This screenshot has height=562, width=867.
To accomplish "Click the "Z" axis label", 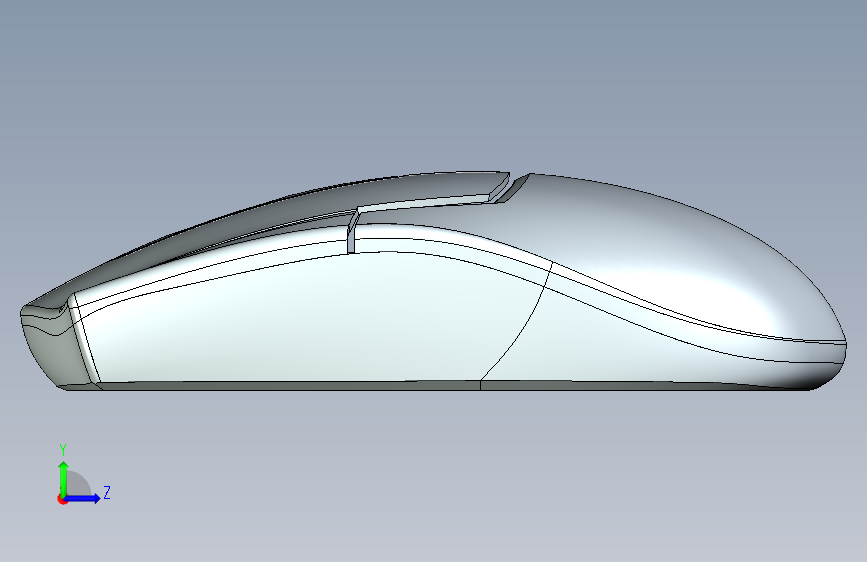I will 107,493.
